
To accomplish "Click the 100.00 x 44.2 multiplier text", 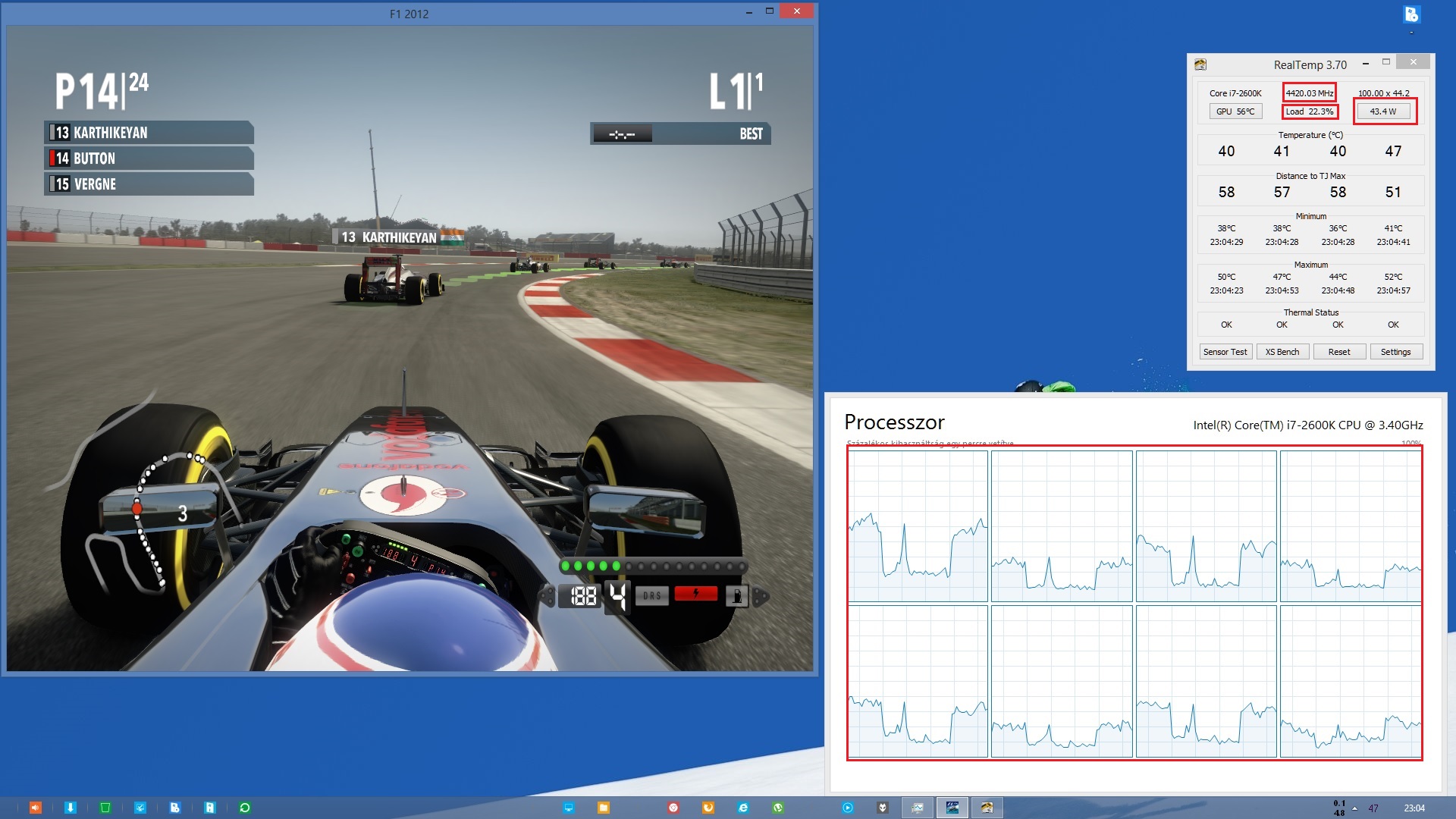I will coord(1384,93).
